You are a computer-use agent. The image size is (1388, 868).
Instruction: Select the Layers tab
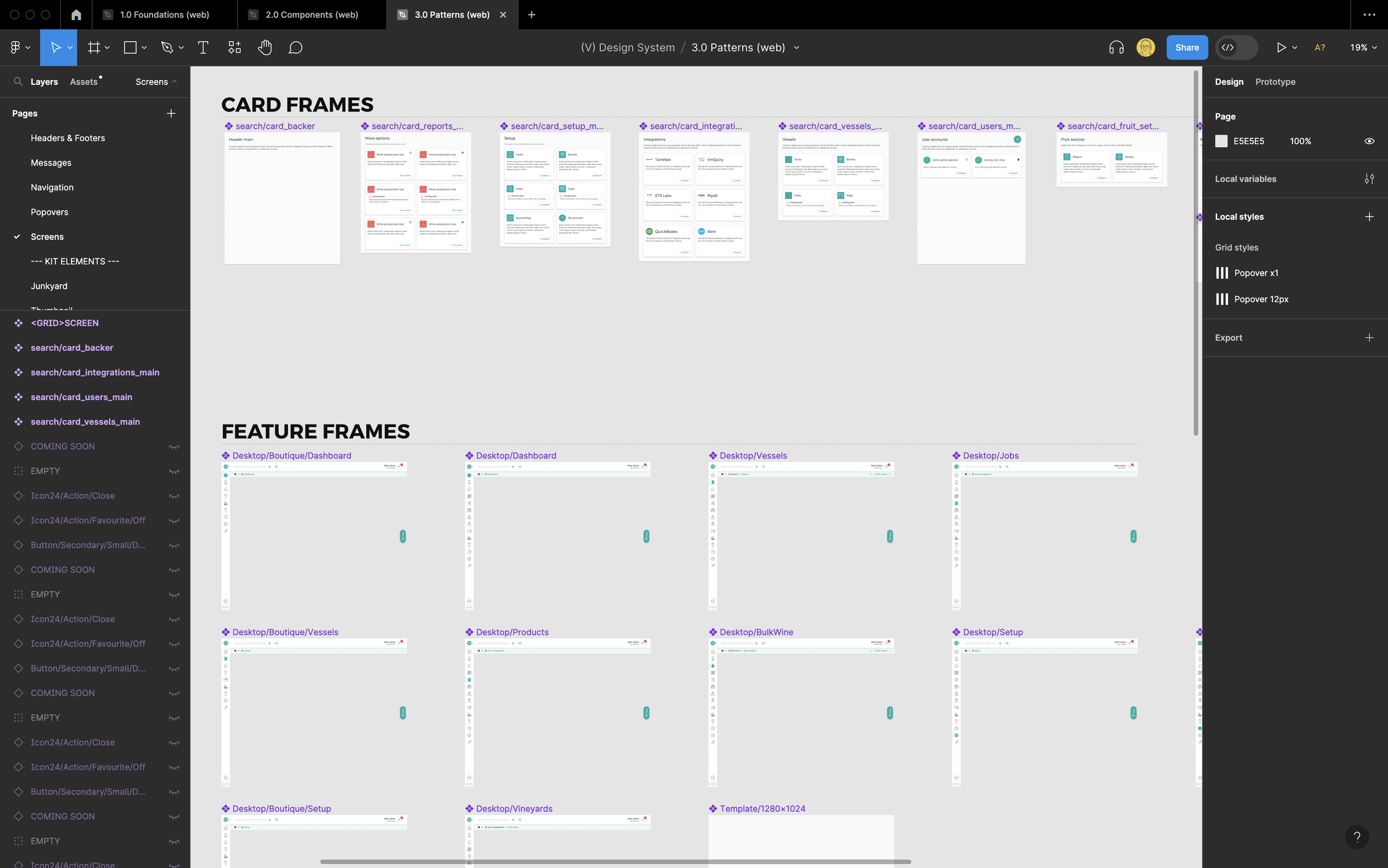coord(44,82)
